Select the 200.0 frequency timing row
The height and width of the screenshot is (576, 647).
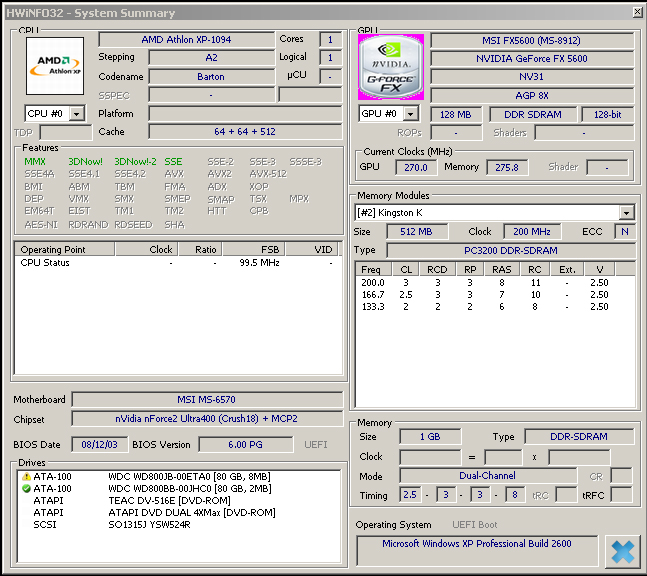[495, 283]
